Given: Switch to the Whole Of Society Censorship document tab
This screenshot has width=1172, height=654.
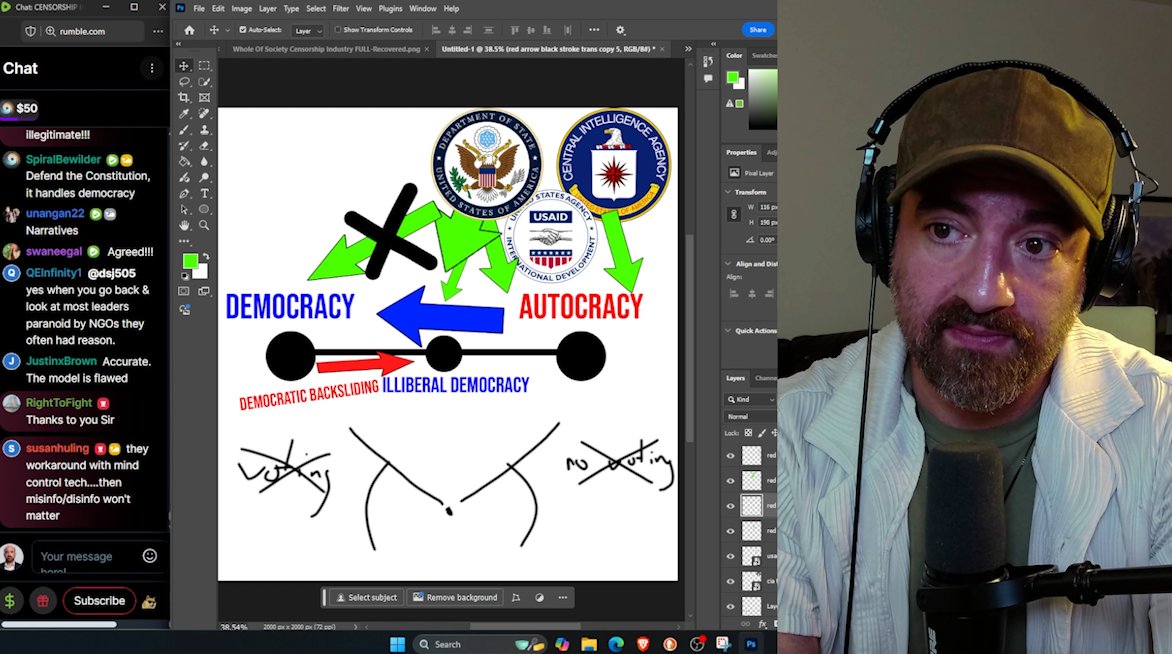Looking at the screenshot, I should (326, 49).
